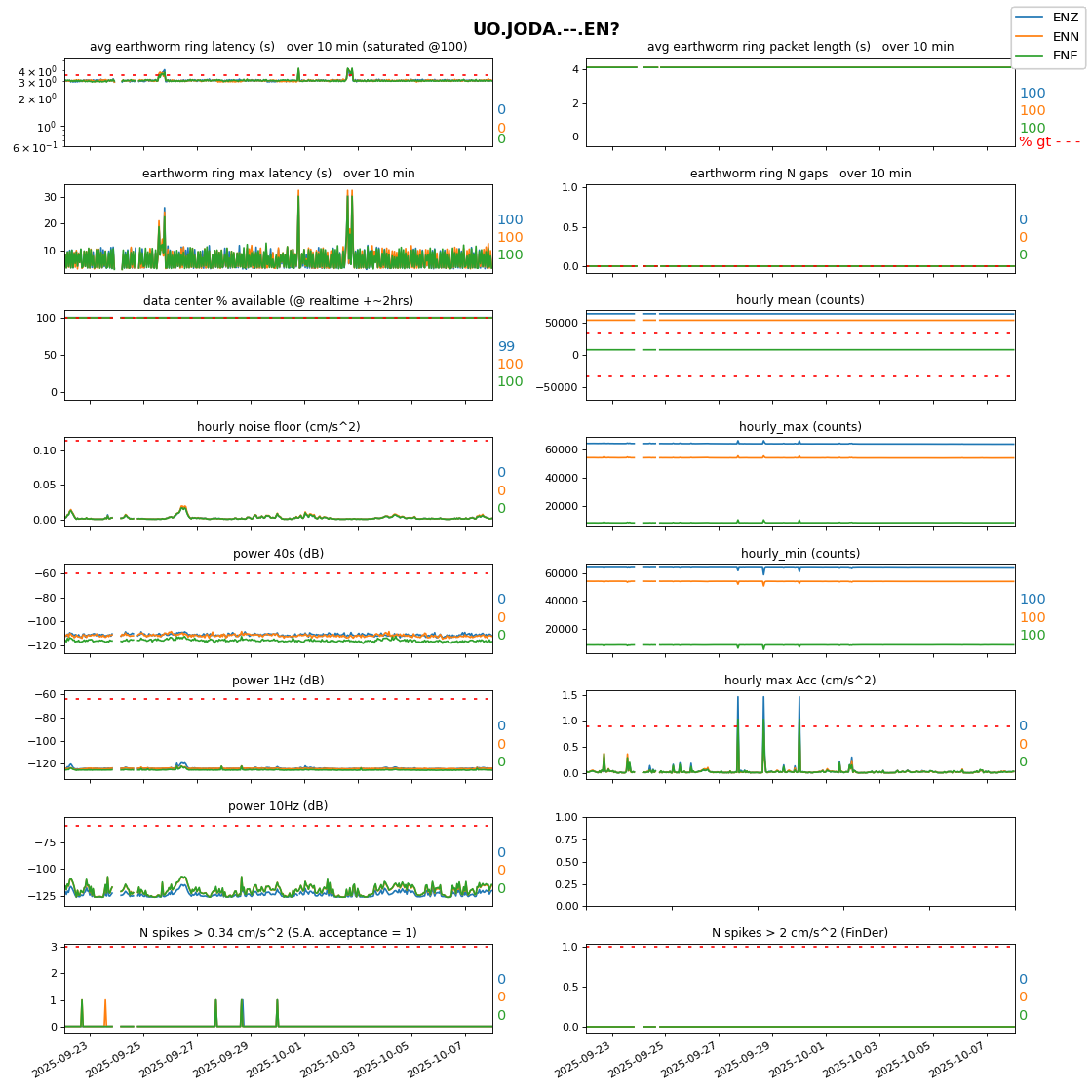Click the 'hourly_min (counts)' plot title
Viewport: 1092px width, 1092px height.
[799, 554]
